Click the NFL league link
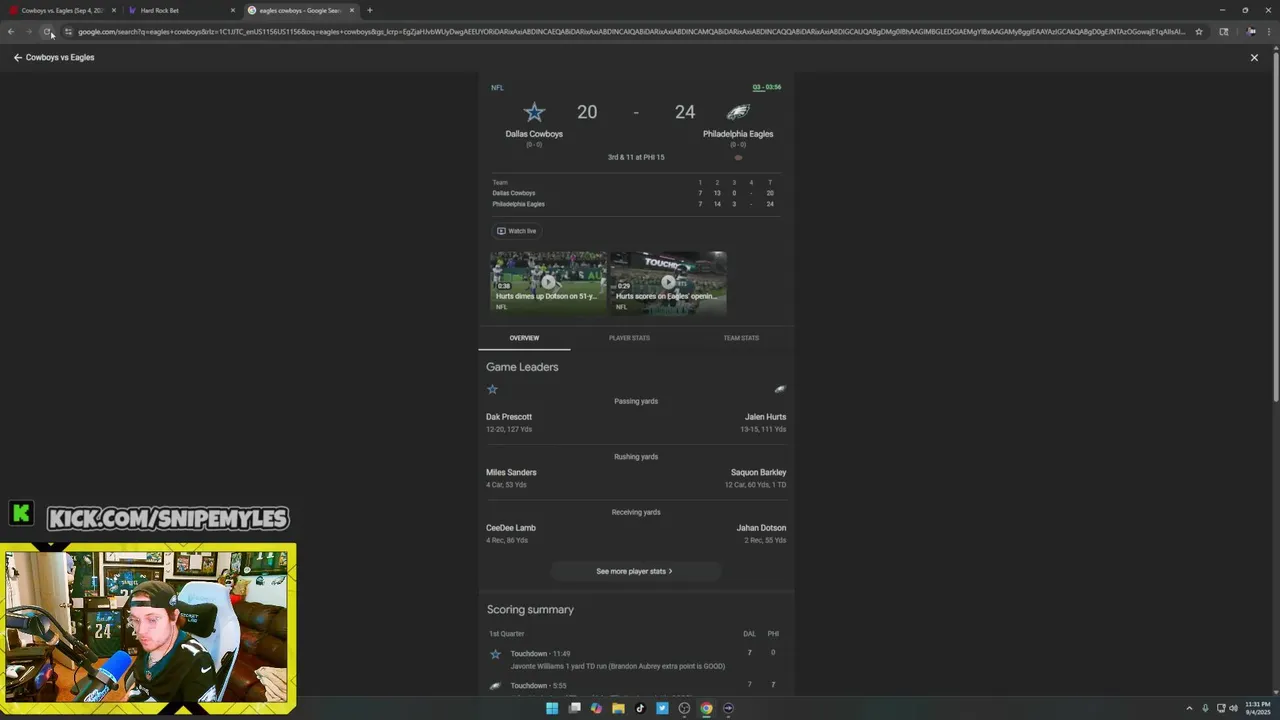 pos(497,88)
